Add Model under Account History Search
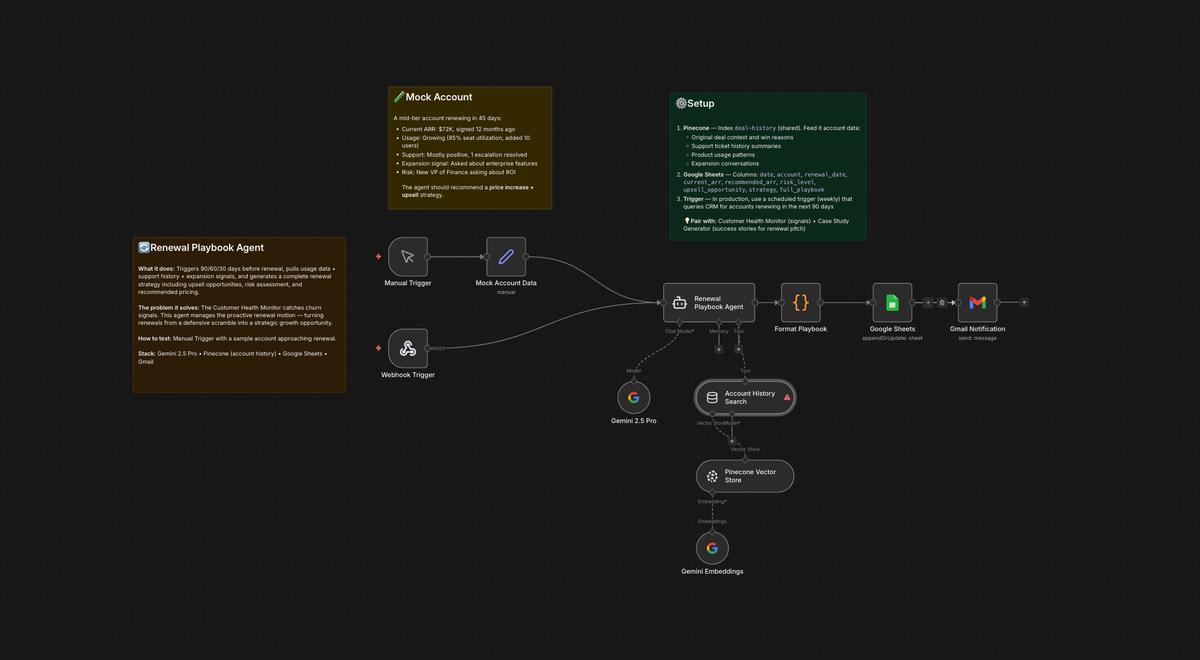The height and width of the screenshot is (660, 1200). (x=732, y=440)
